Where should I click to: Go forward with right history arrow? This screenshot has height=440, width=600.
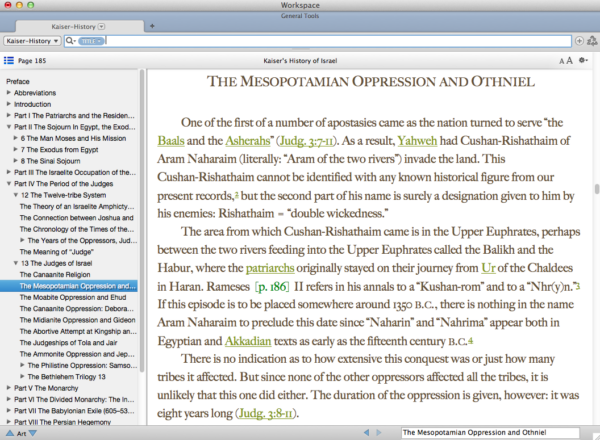coord(379,432)
